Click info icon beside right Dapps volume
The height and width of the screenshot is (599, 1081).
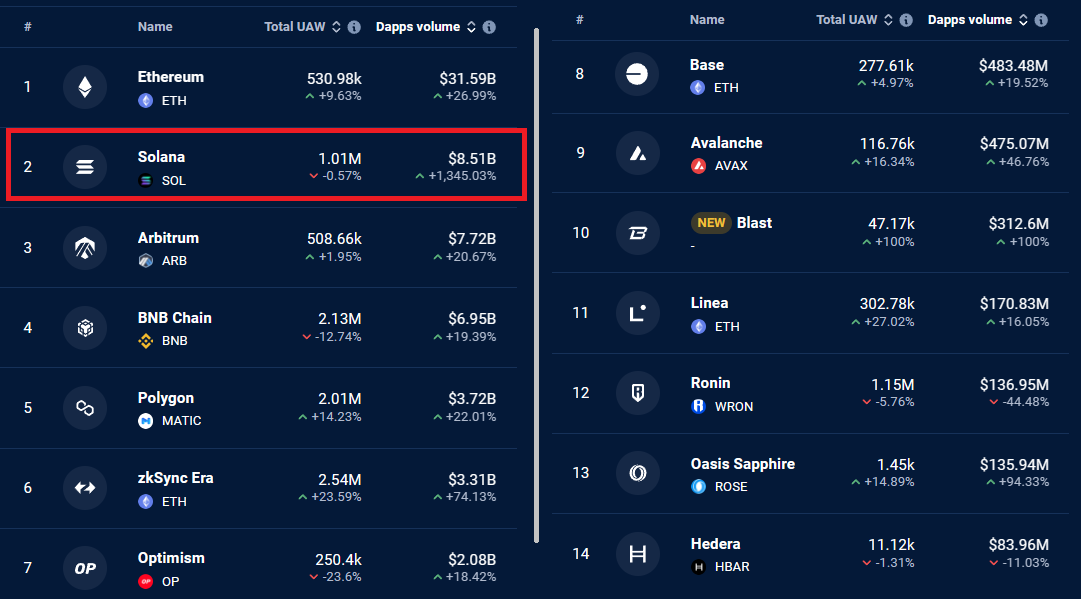pos(1041,20)
